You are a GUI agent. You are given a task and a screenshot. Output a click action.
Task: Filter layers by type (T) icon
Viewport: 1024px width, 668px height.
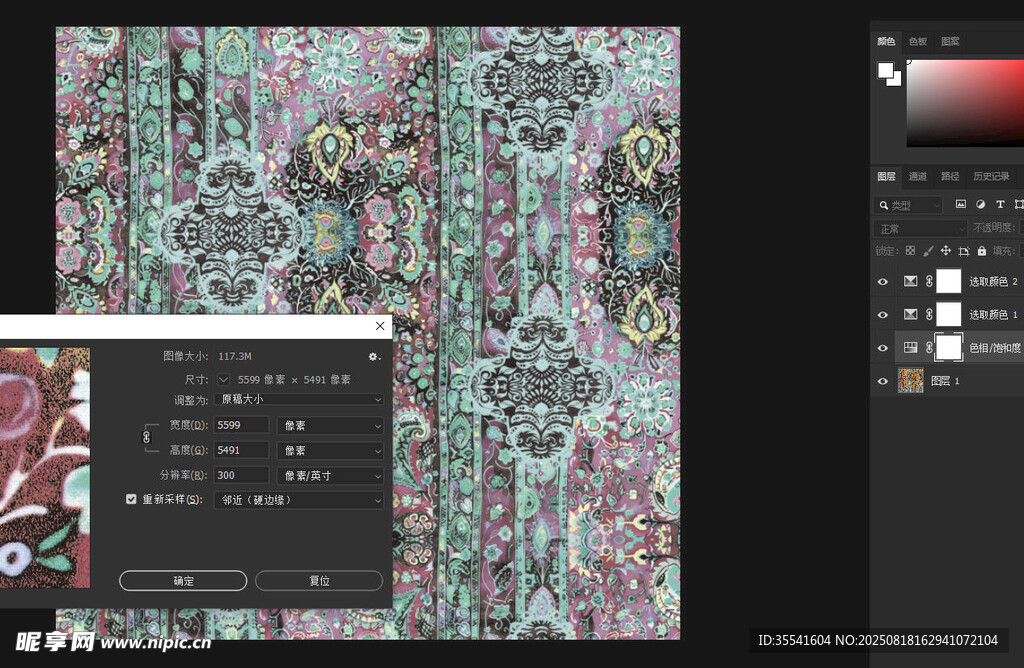point(1000,204)
